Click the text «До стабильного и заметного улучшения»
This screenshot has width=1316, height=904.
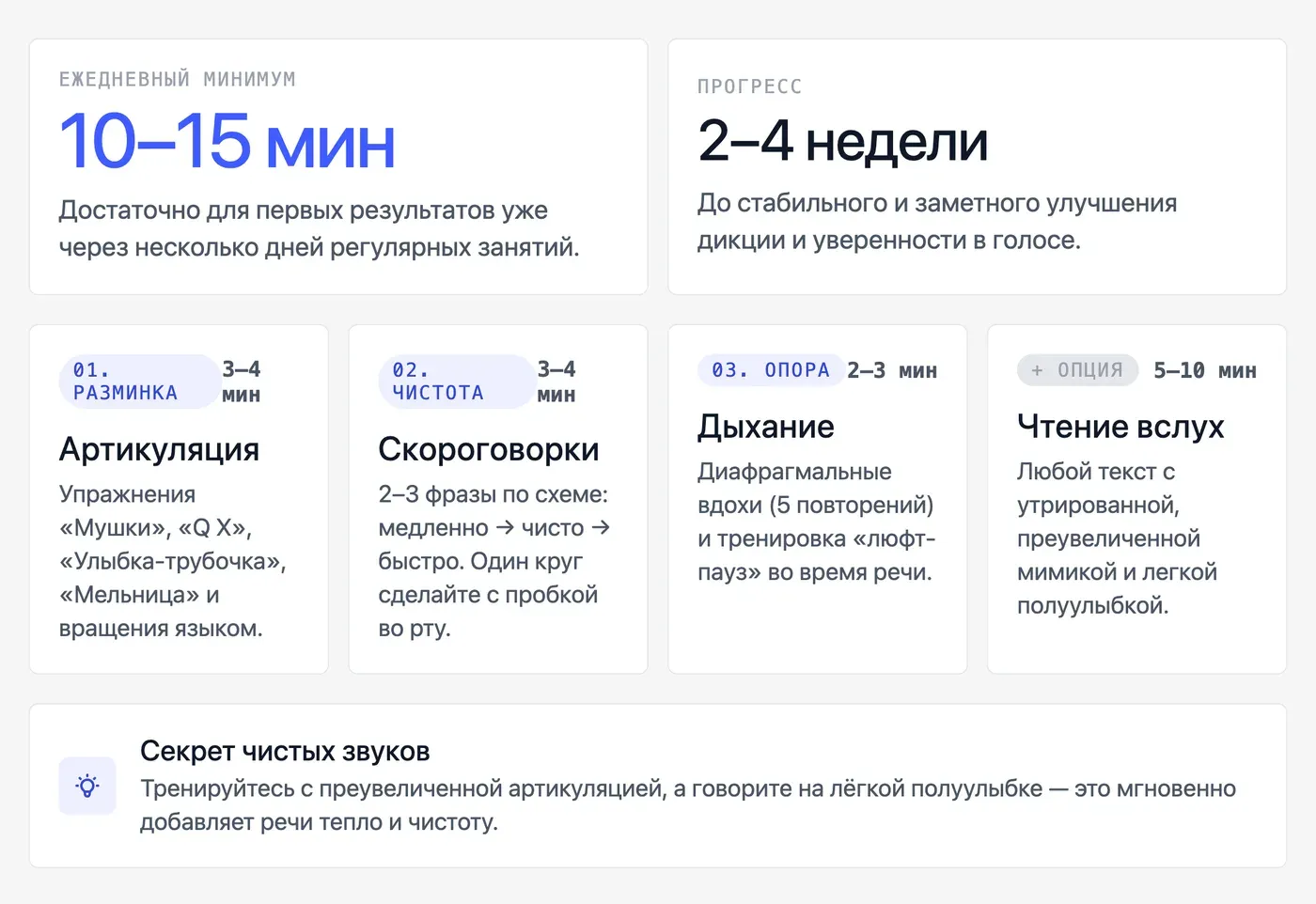tap(937, 203)
